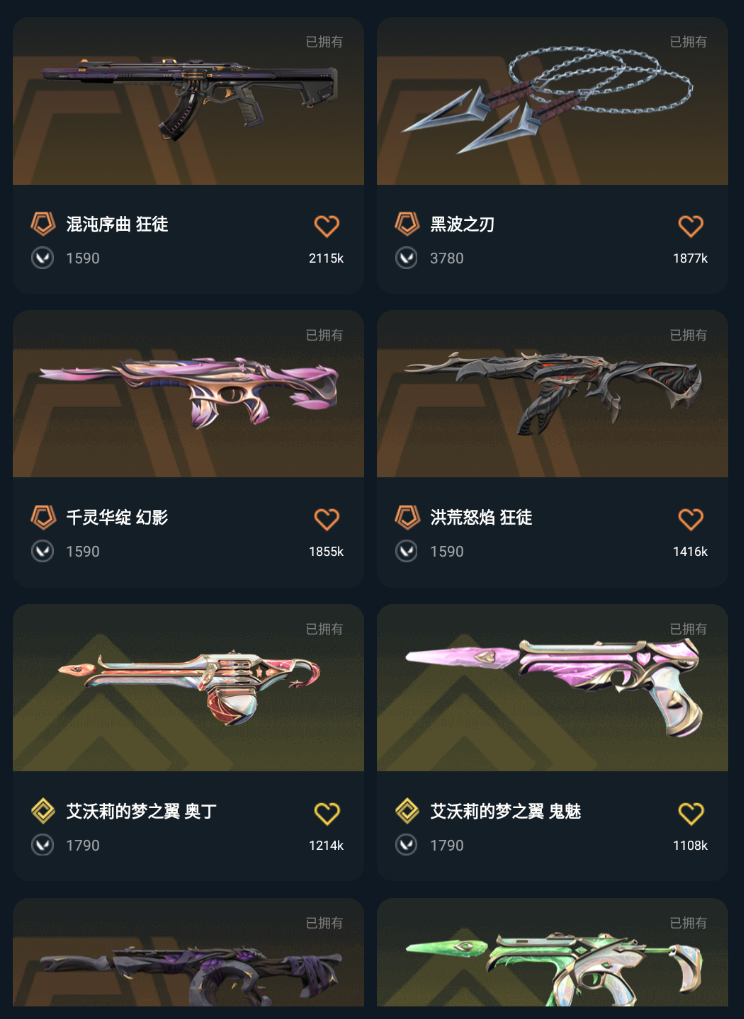744x1019 pixels.
Task: View the dark 洪荒怒焰 狂徒 weapon image
Action: click(x=552, y=394)
